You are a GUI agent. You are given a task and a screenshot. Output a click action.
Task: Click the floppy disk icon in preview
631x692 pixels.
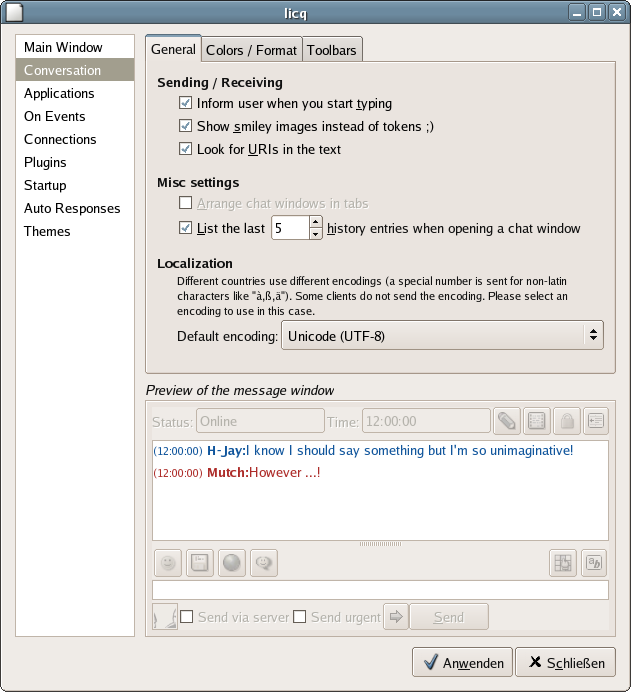point(200,563)
